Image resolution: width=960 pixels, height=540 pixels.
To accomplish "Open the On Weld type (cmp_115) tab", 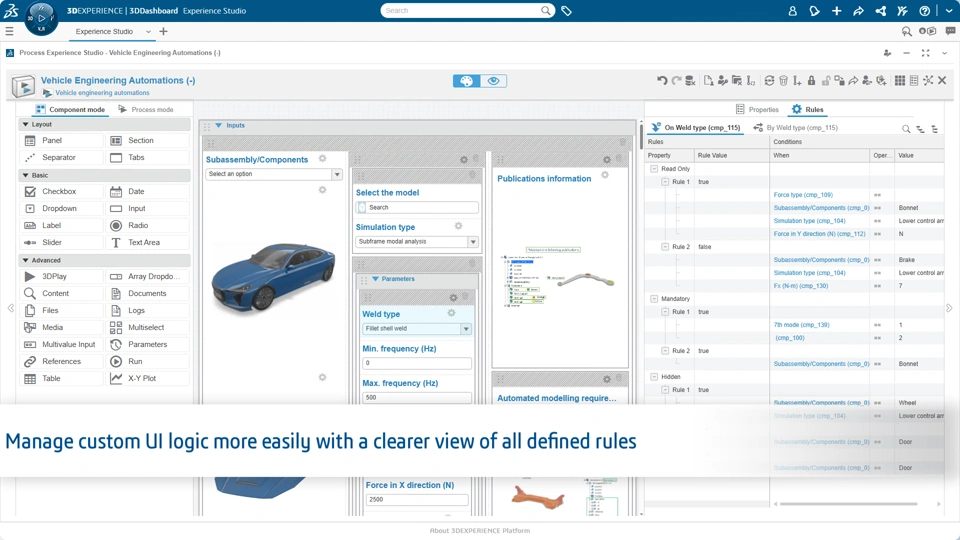I will point(696,128).
